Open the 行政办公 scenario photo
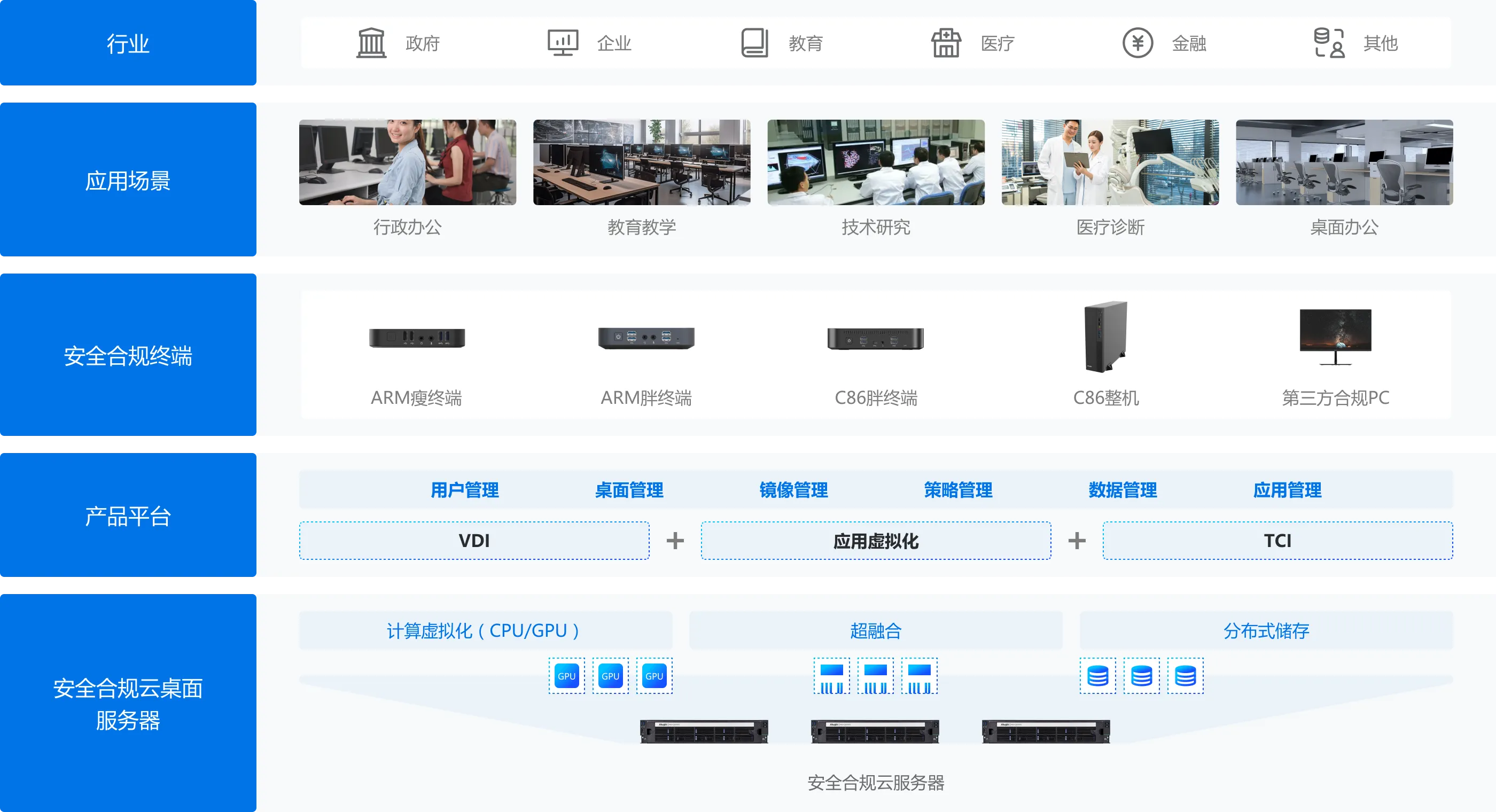1496x812 pixels. 407,162
